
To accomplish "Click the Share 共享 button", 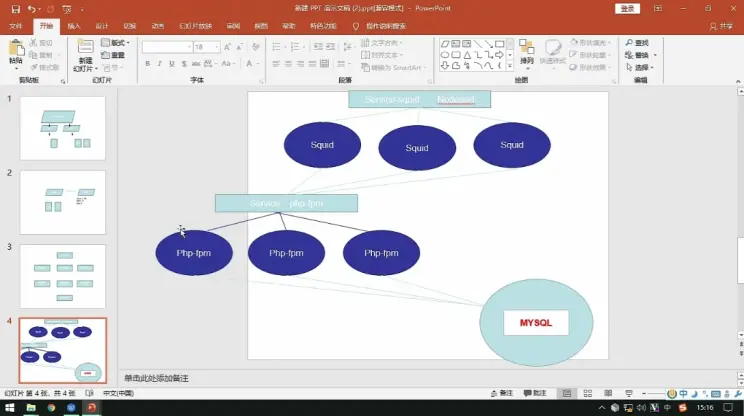I will click(721, 26).
